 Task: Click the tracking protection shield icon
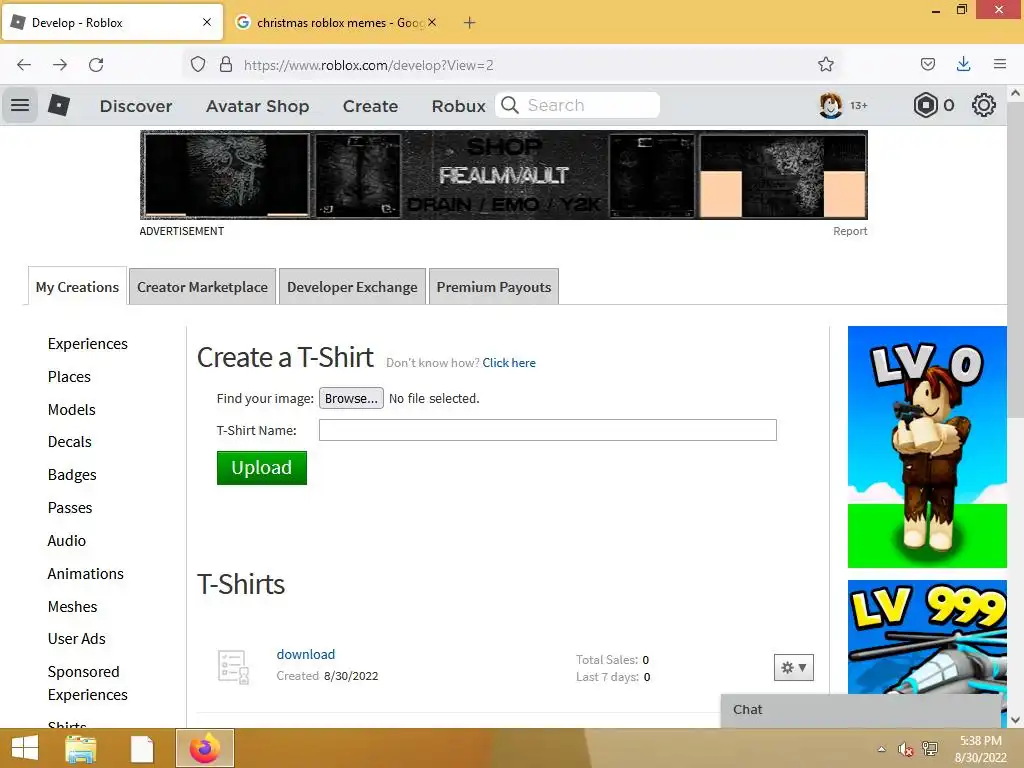[198, 65]
